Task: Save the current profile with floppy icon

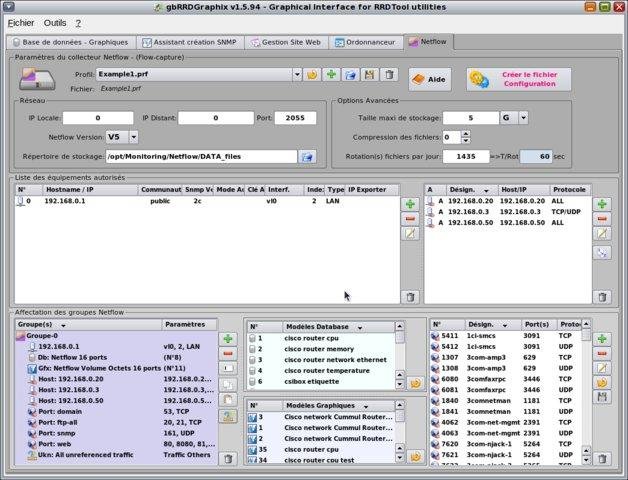Action: tap(370, 75)
